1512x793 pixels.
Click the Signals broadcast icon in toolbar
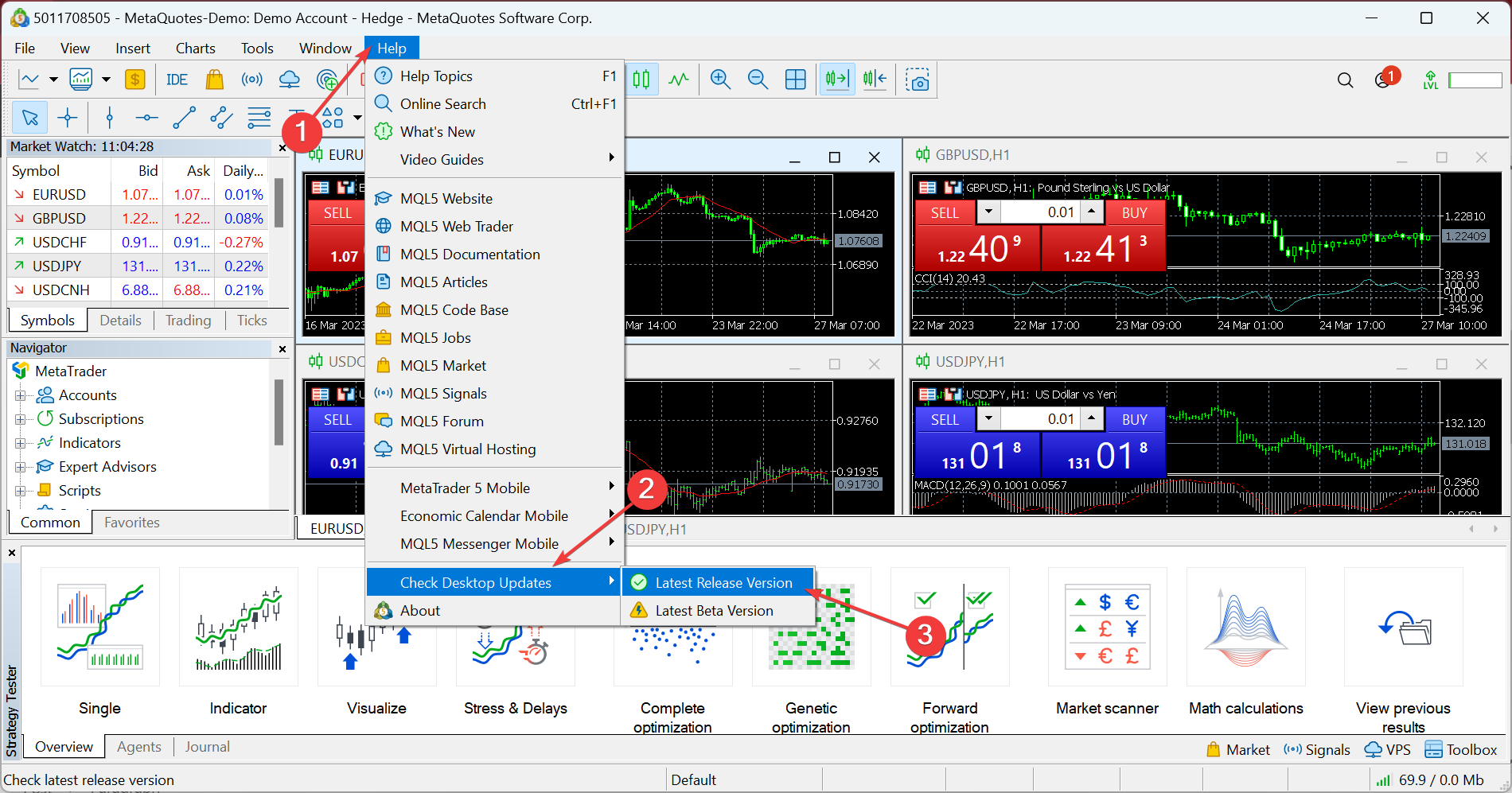point(252,80)
